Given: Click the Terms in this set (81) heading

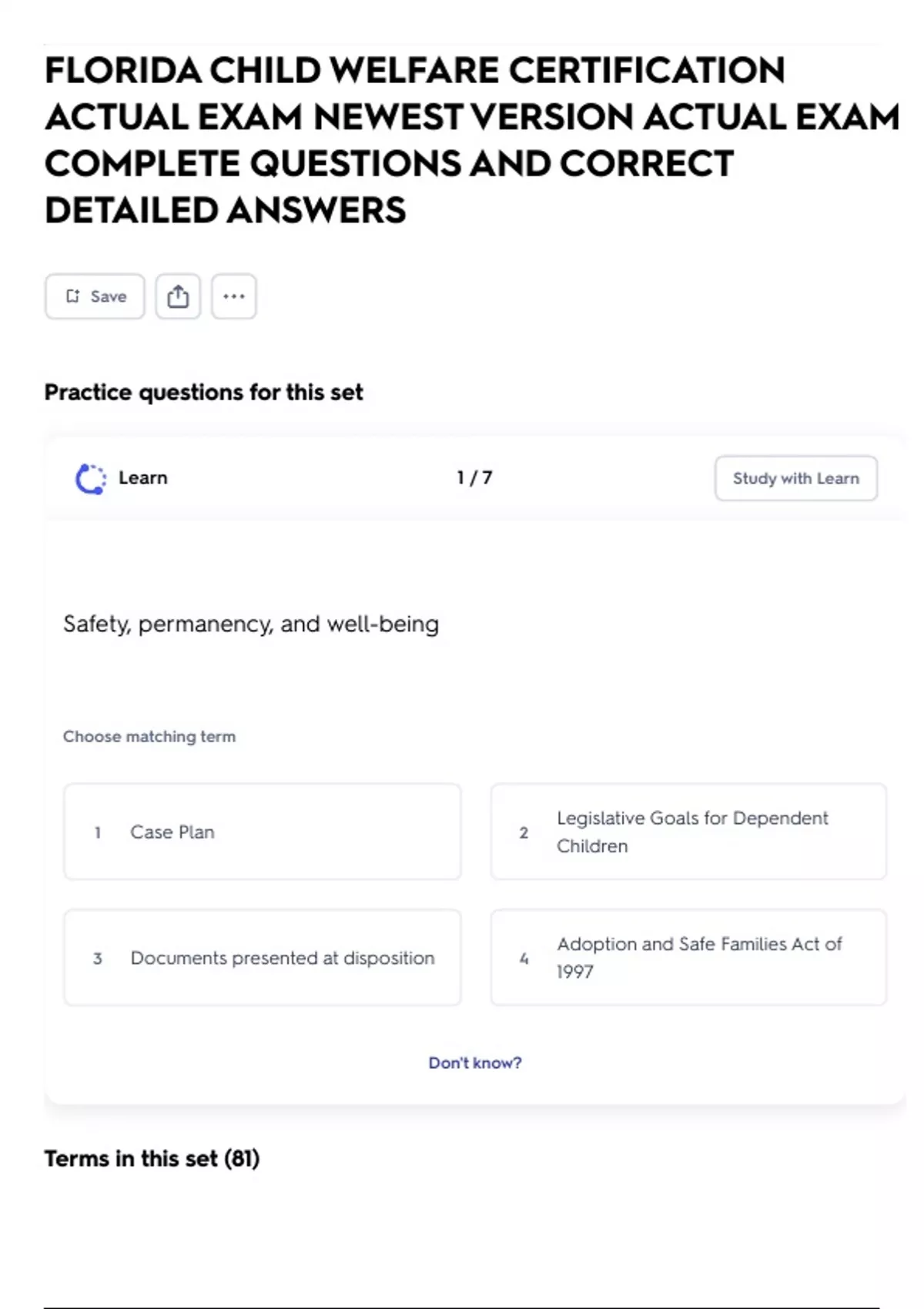Looking at the screenshot, I should point(152,1159).
